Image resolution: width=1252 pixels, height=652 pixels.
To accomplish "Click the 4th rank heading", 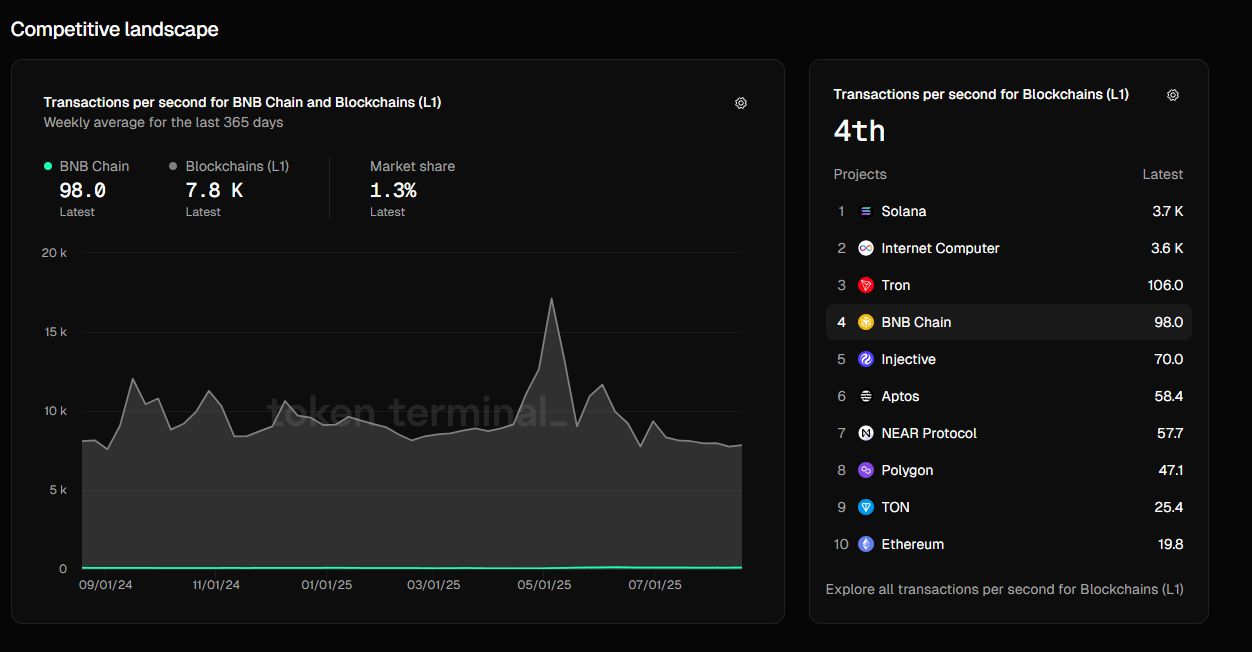I will point(860,131).
